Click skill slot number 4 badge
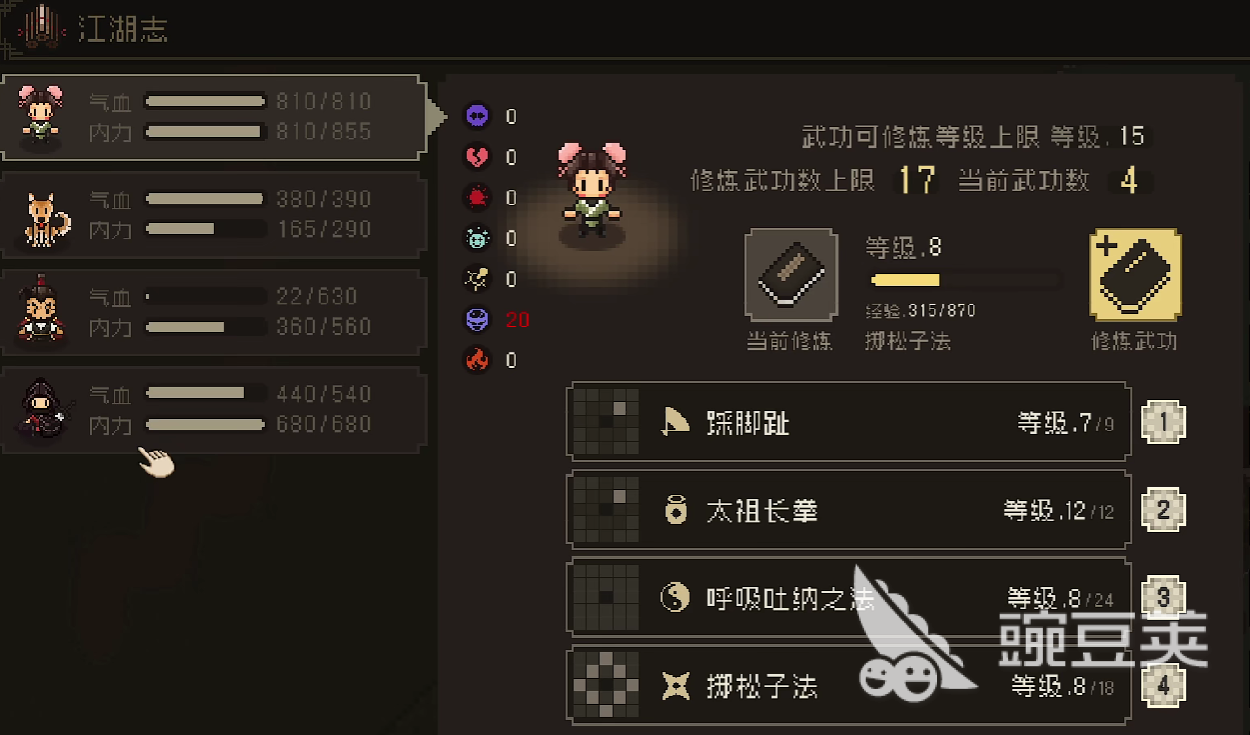The image size is (1250, 735). point(1164,686)
